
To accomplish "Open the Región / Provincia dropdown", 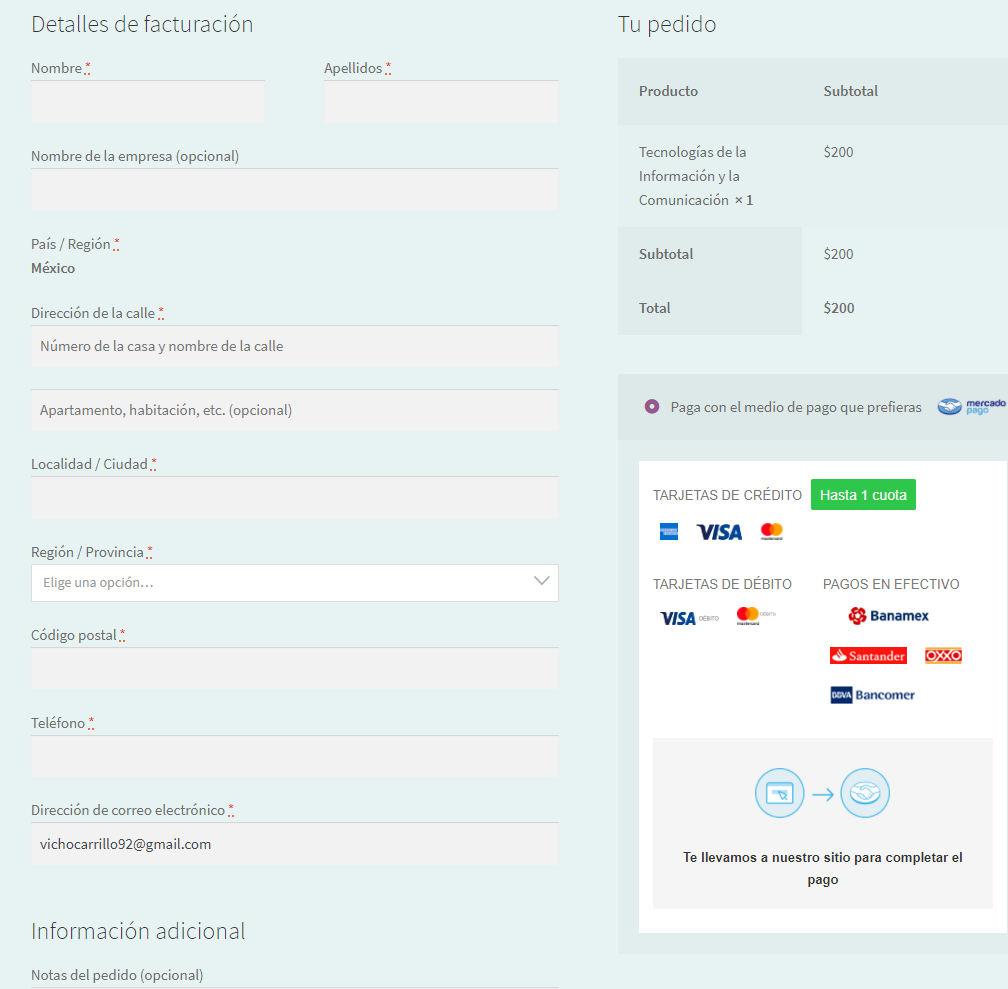I will click(x=280, y=583).
